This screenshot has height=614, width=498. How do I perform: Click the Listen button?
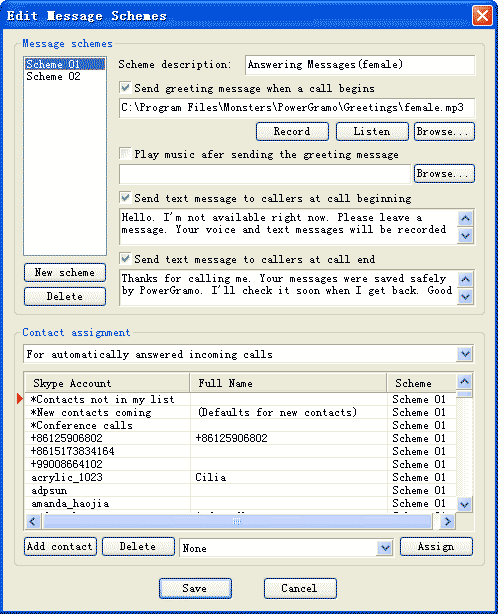pyautogui.click(x=372, y=131)
